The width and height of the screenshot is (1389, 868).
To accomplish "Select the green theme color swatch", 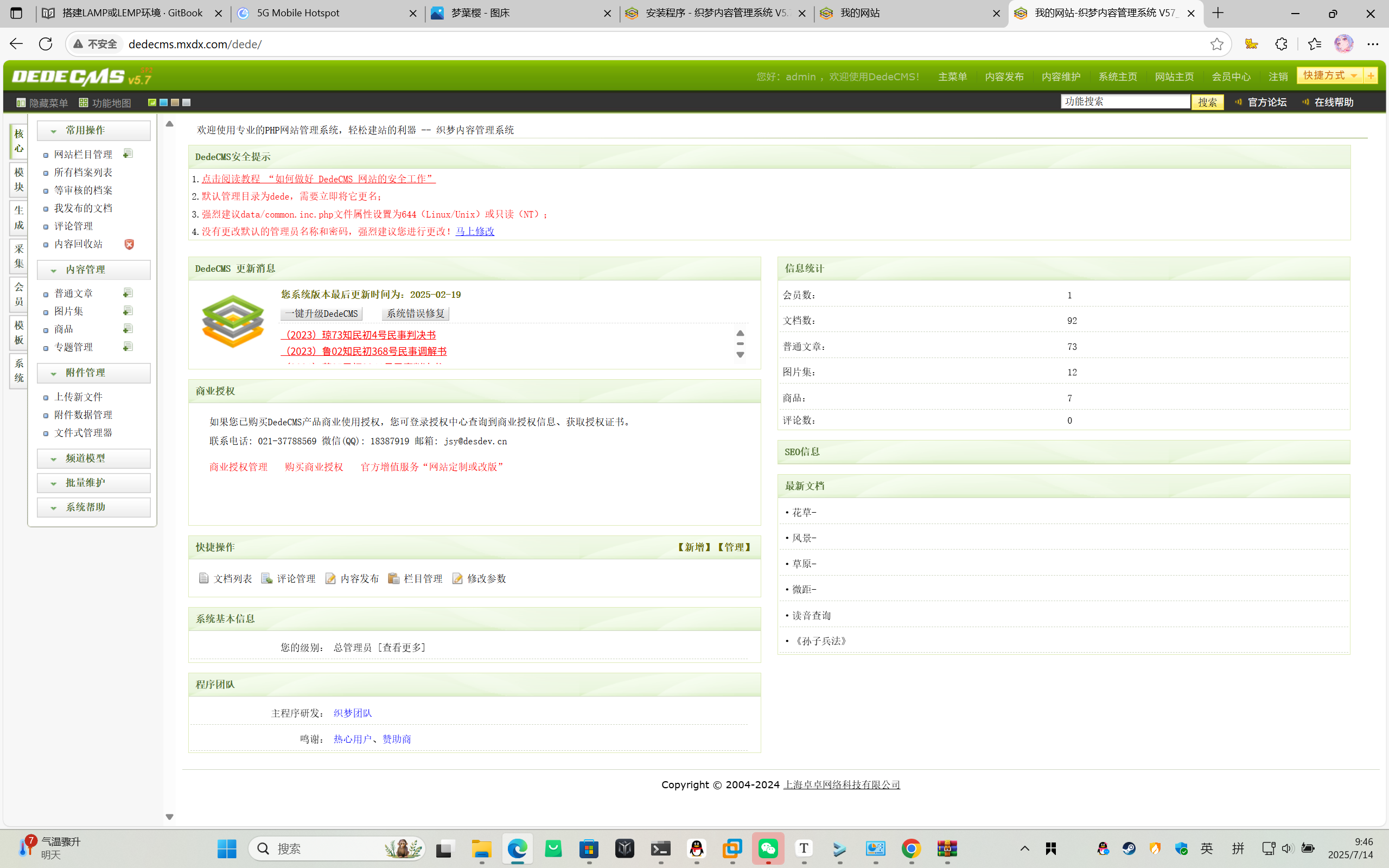I will [x=152, y=102].
